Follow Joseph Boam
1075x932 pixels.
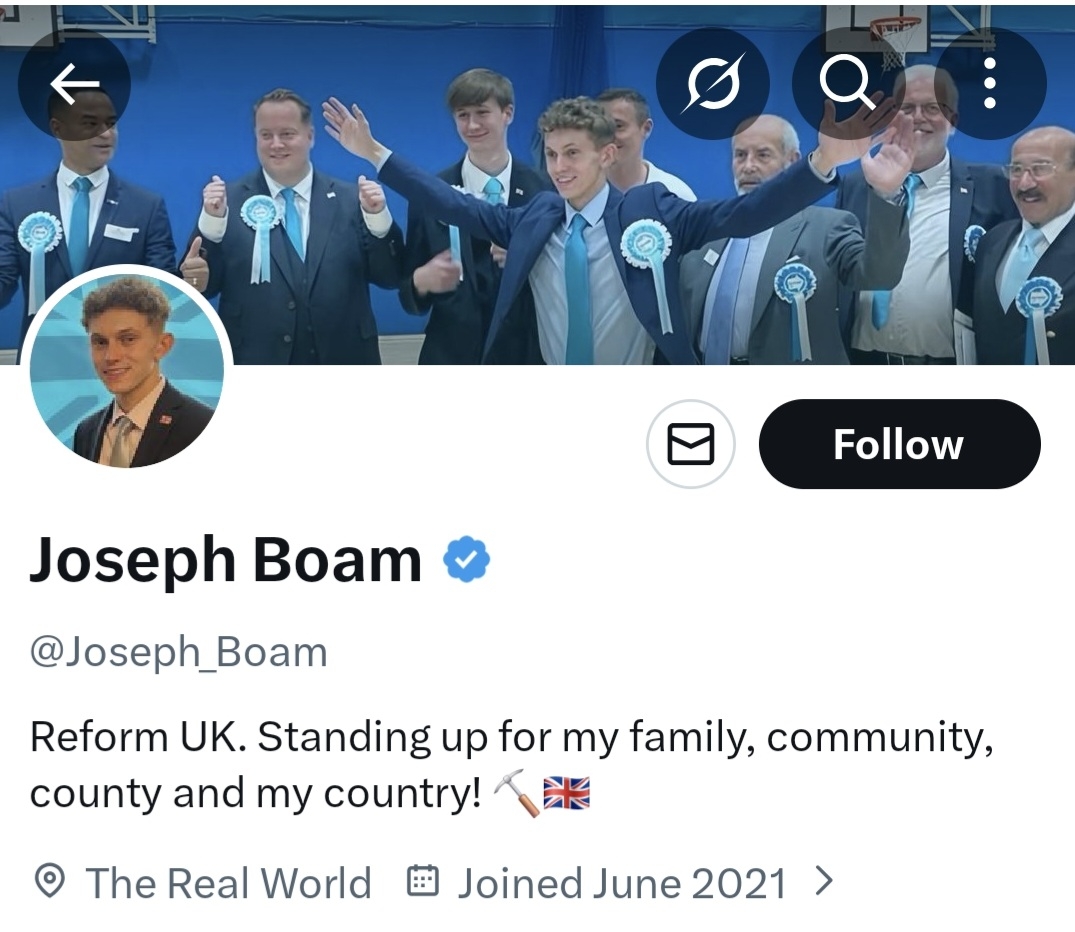(x=899, y=444)
